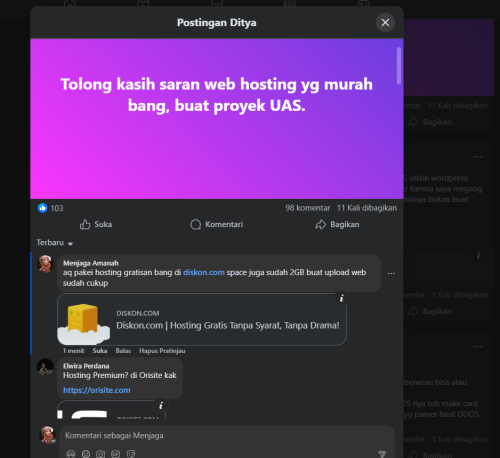Follow the https://orisite.com link
500x458 pixels.
(x=97, y=390)
